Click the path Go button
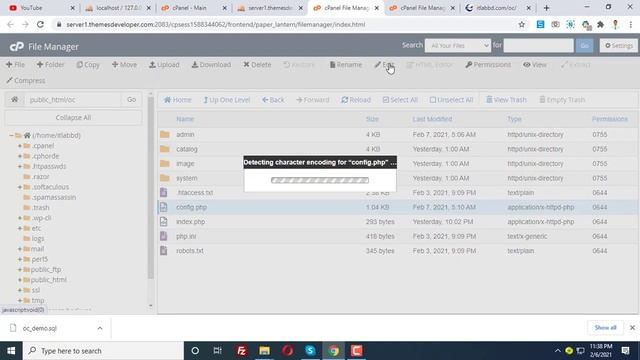Viewport: 640px width, 360px height. (131, 100)
